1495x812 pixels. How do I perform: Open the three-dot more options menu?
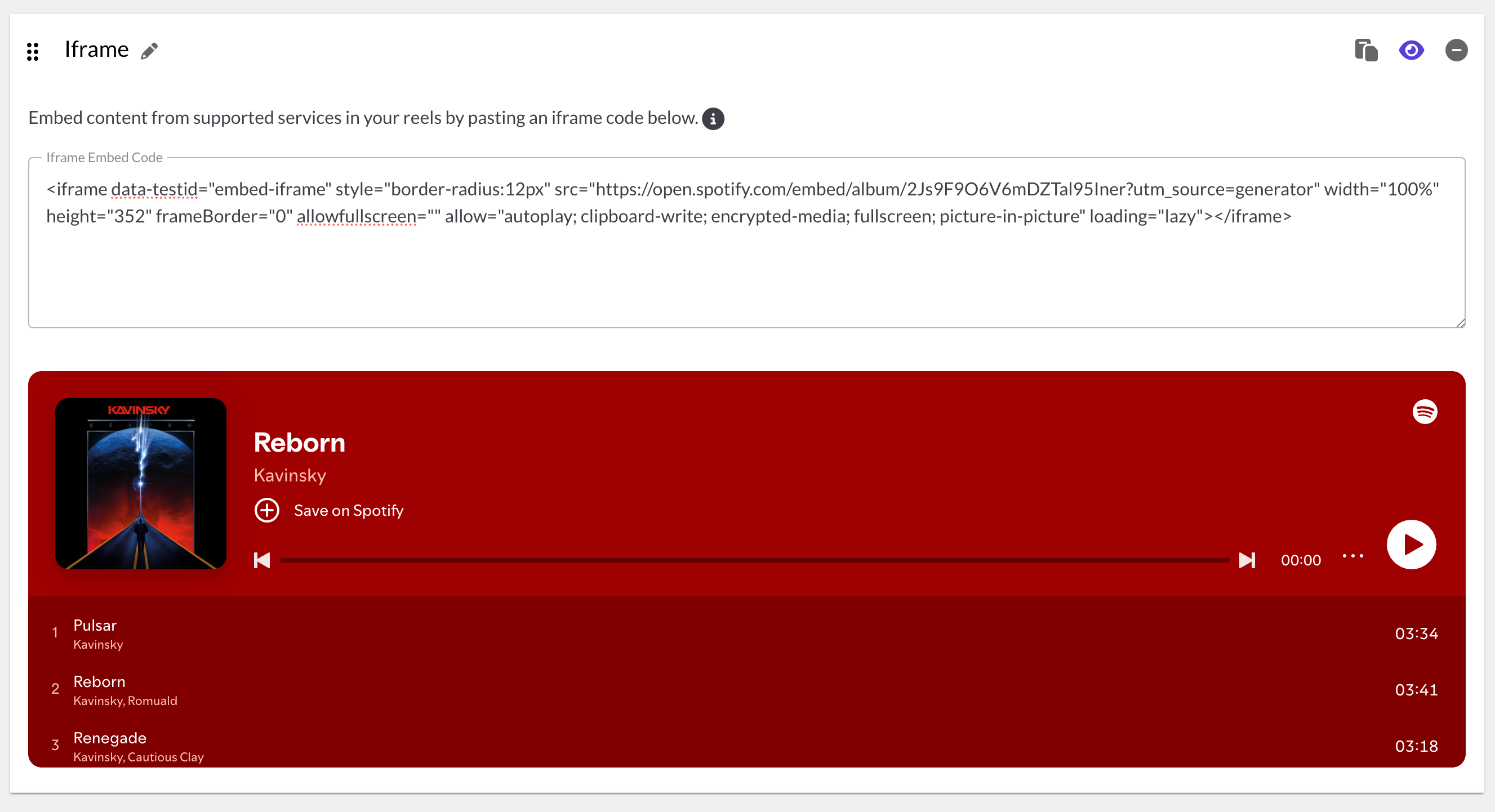coord(1352,556)
